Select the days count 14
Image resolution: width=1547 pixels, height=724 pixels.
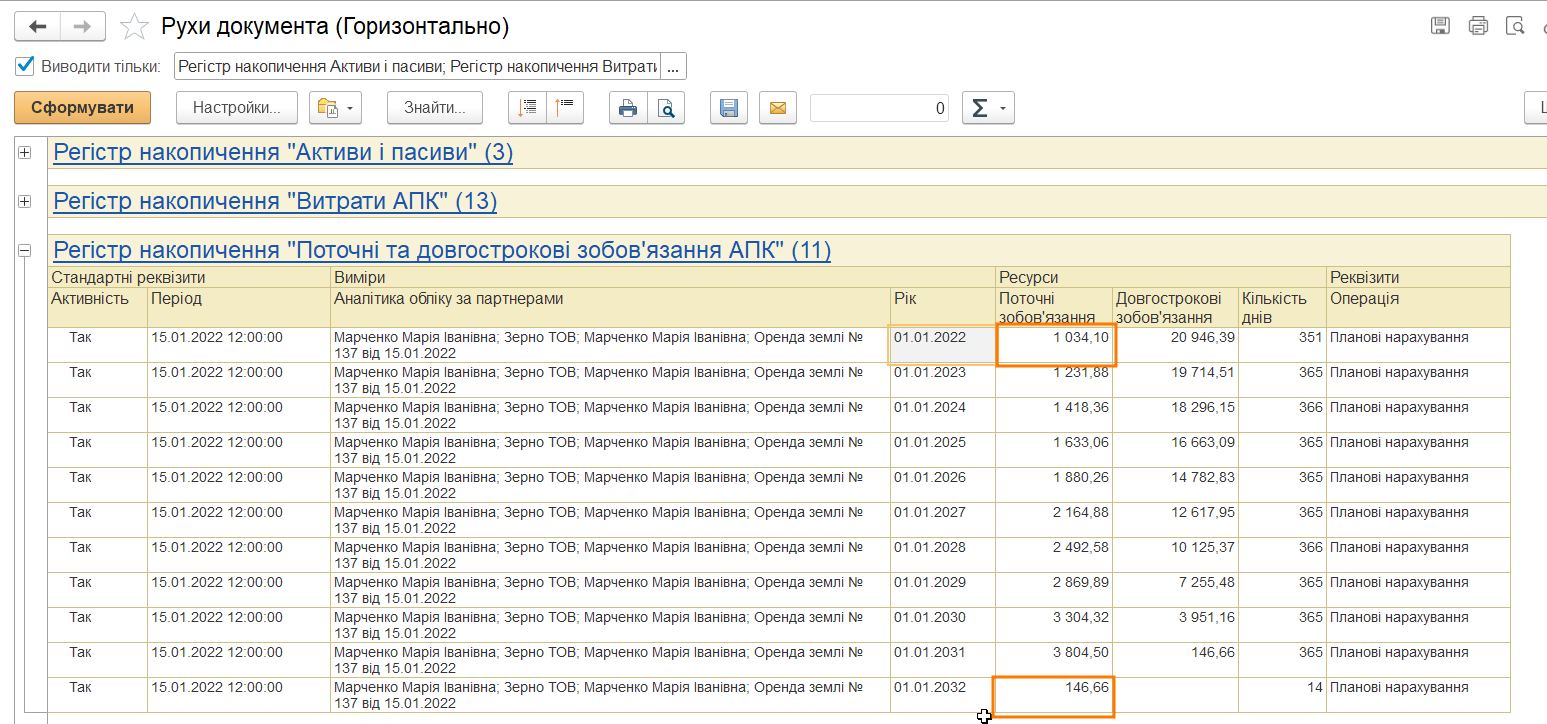[x=1283, y=695]
